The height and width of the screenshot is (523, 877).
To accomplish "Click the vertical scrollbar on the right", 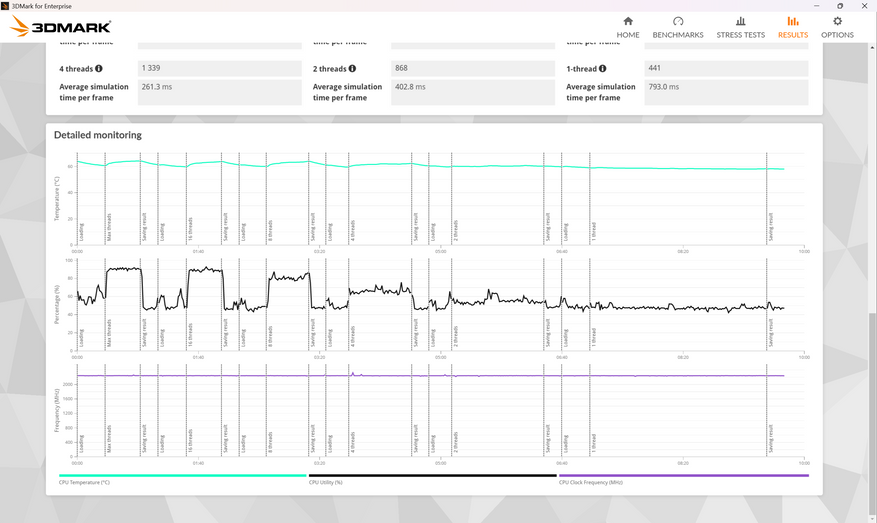I will [872, 300].
